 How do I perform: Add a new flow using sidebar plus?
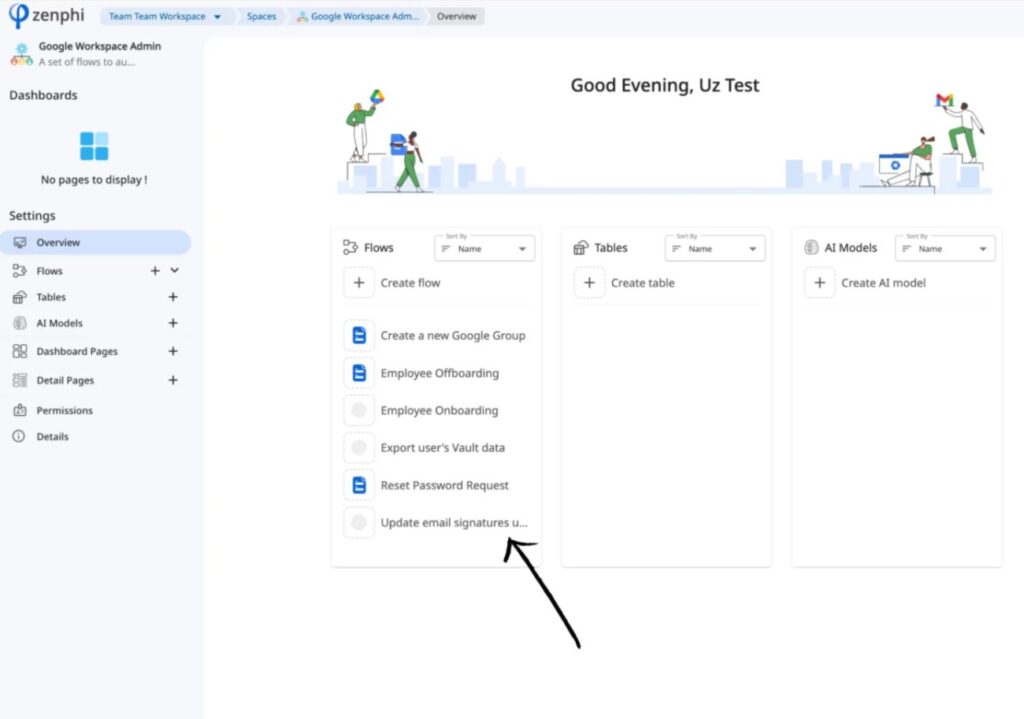(155, 270)
